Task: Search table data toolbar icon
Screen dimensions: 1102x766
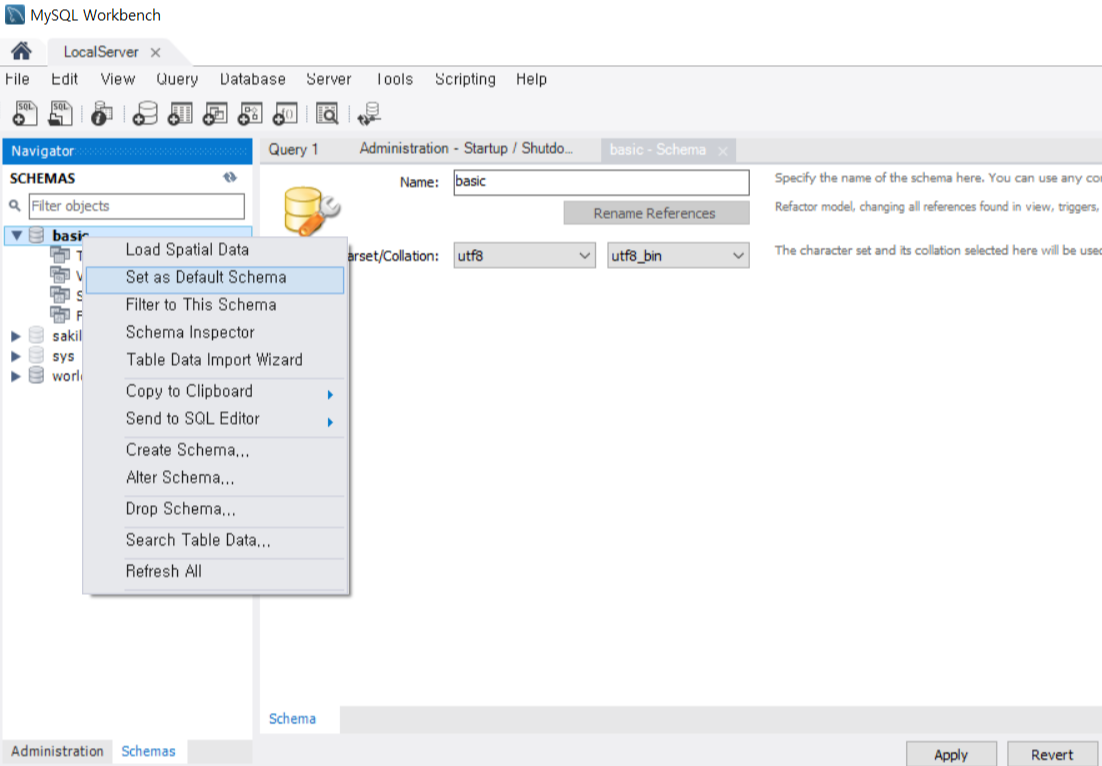Action: [x=327, y=113]
